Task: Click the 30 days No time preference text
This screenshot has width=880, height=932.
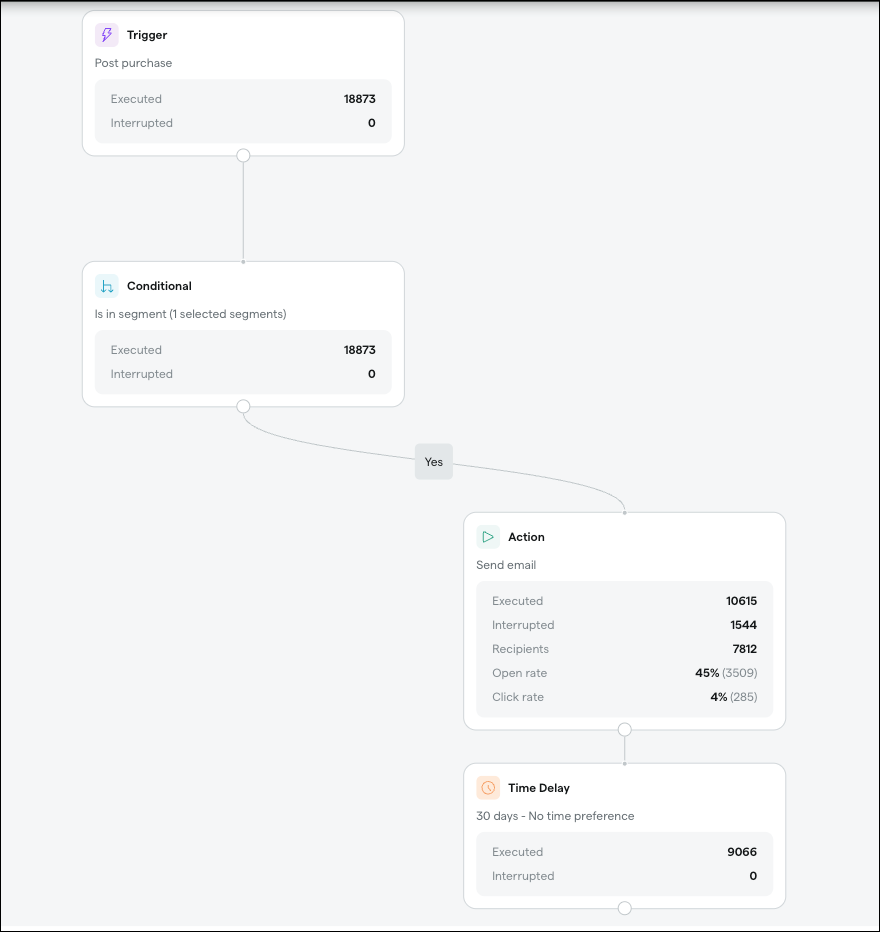Action: coord(553,816)
